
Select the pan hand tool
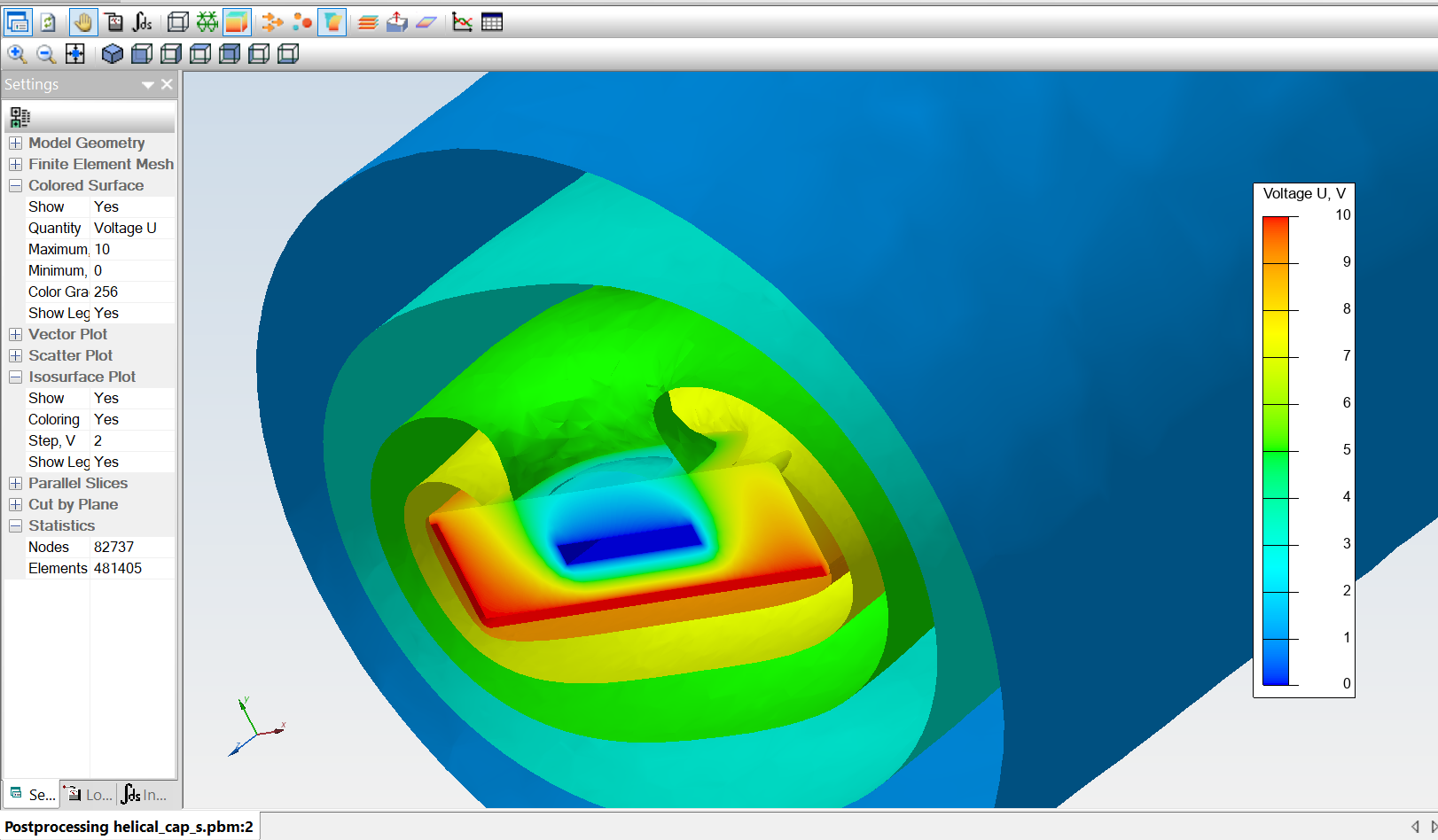(x=83, y=22)
